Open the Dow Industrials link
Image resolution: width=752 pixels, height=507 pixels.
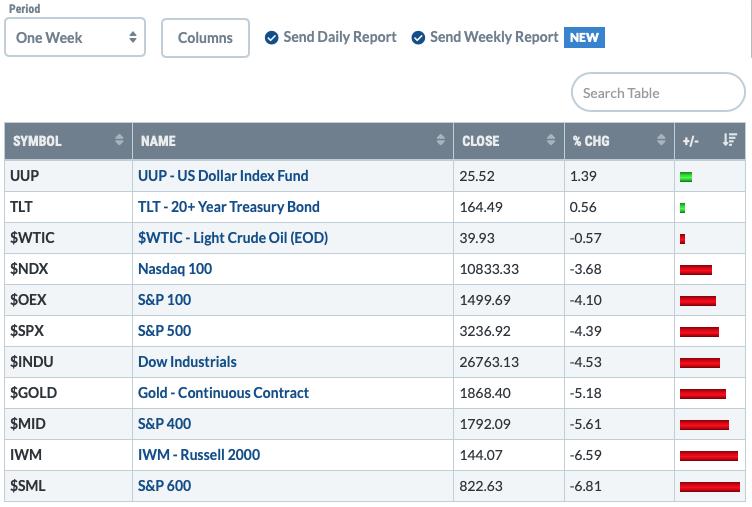click(x=188, y=362)
